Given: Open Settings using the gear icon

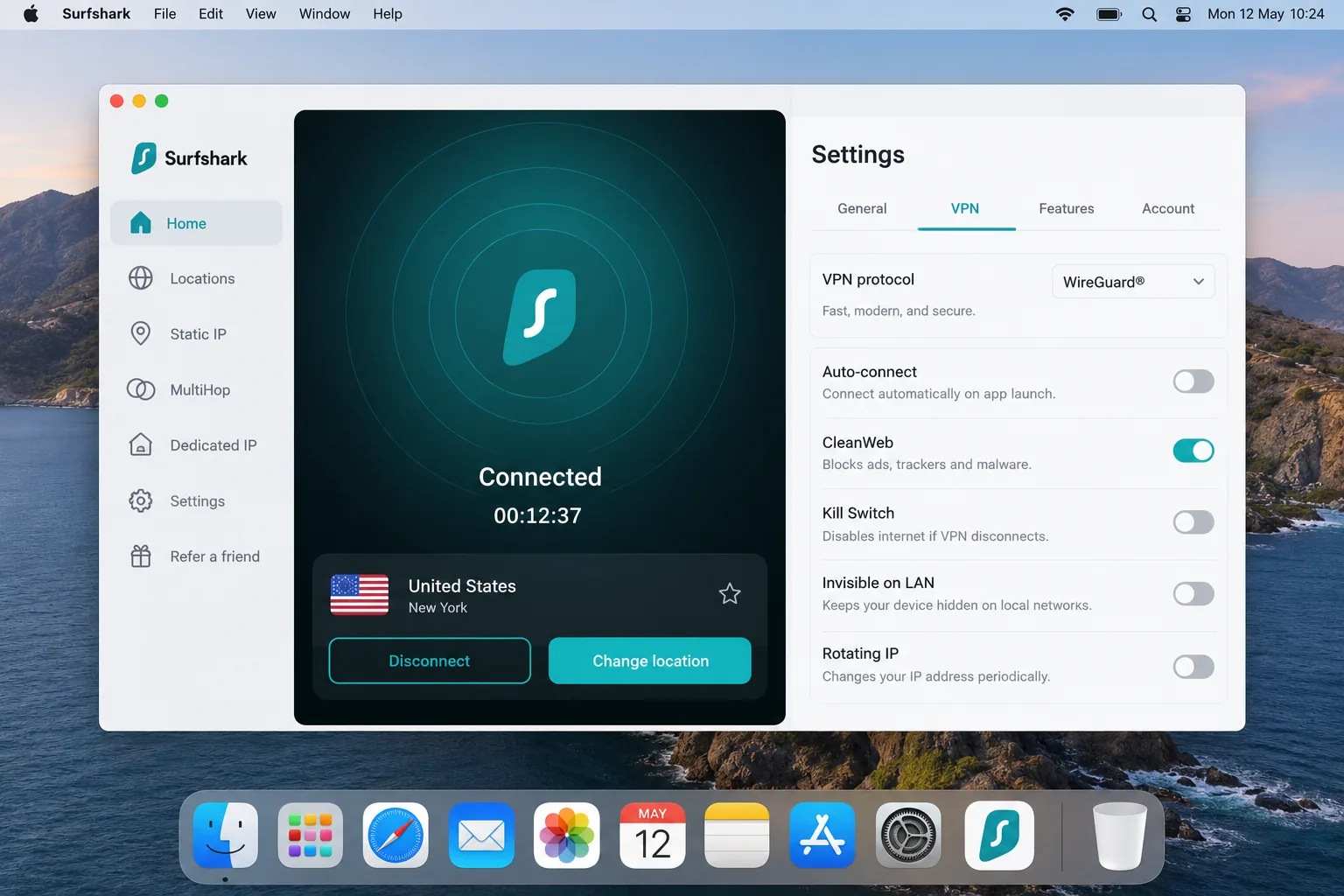Looking at the screenshot, I should pos(141,500).
